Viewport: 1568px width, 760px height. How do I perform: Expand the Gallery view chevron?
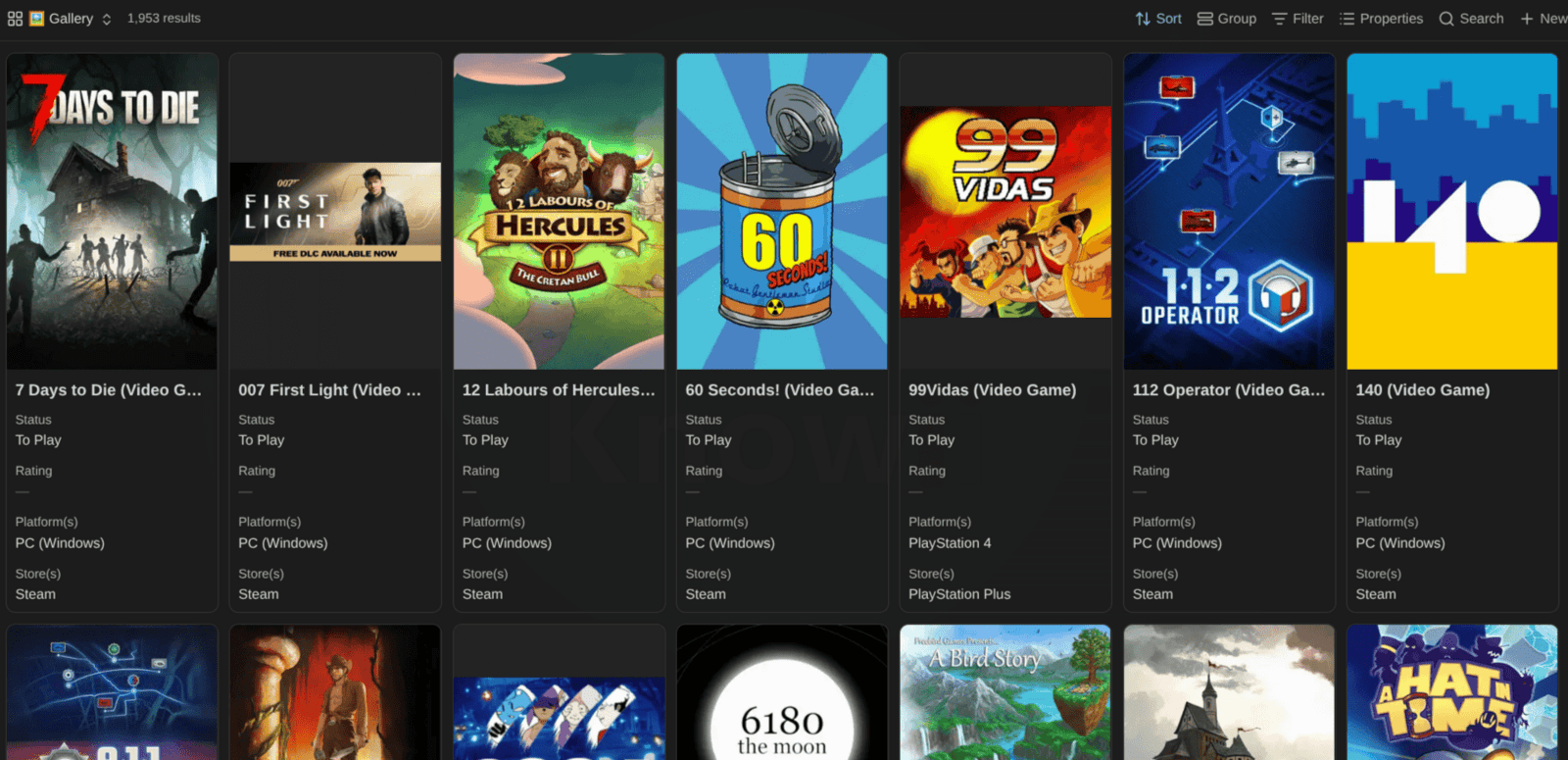(x=107, y=19)
